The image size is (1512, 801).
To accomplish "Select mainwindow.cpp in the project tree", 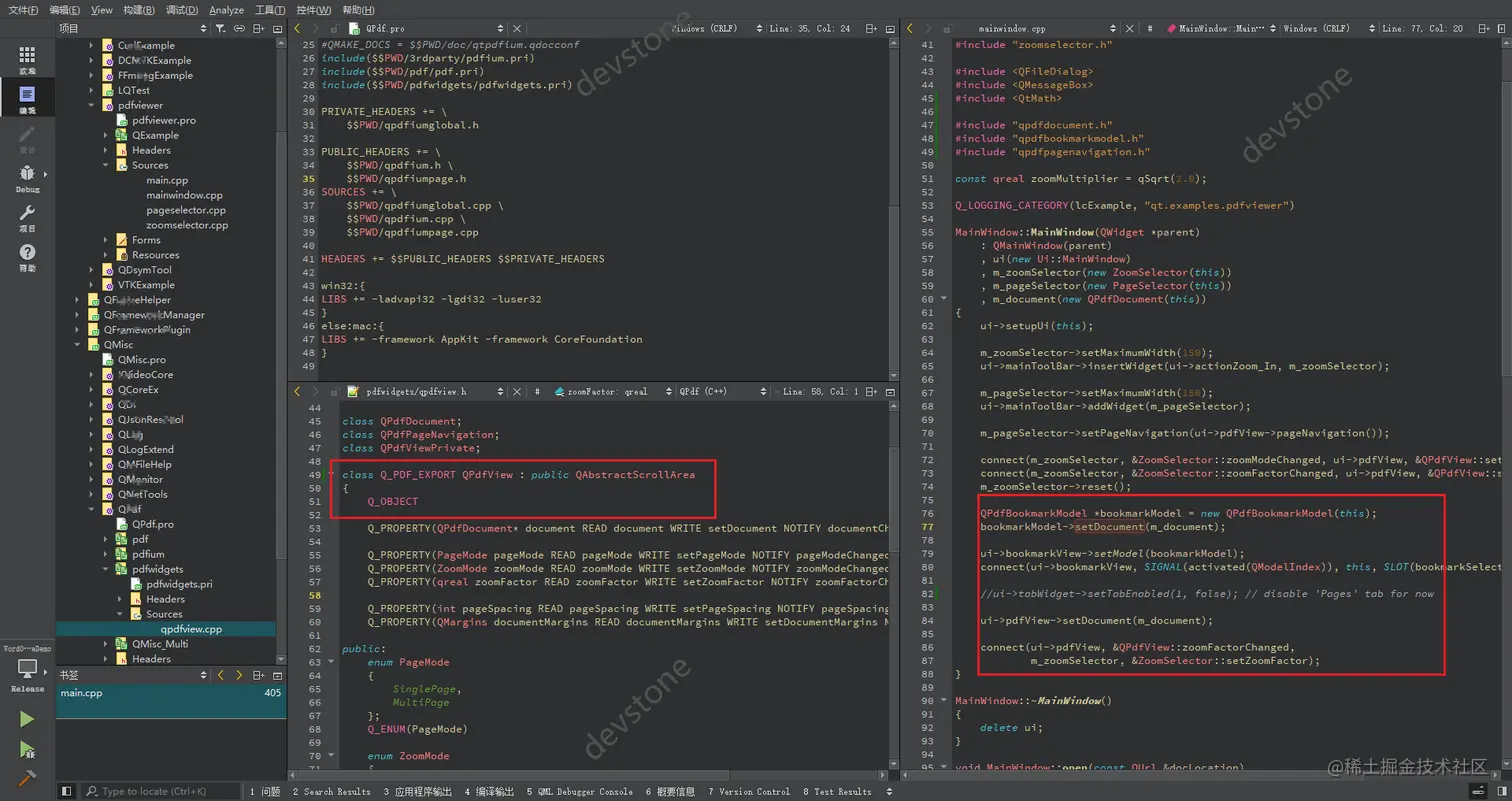I will point(184,195).
